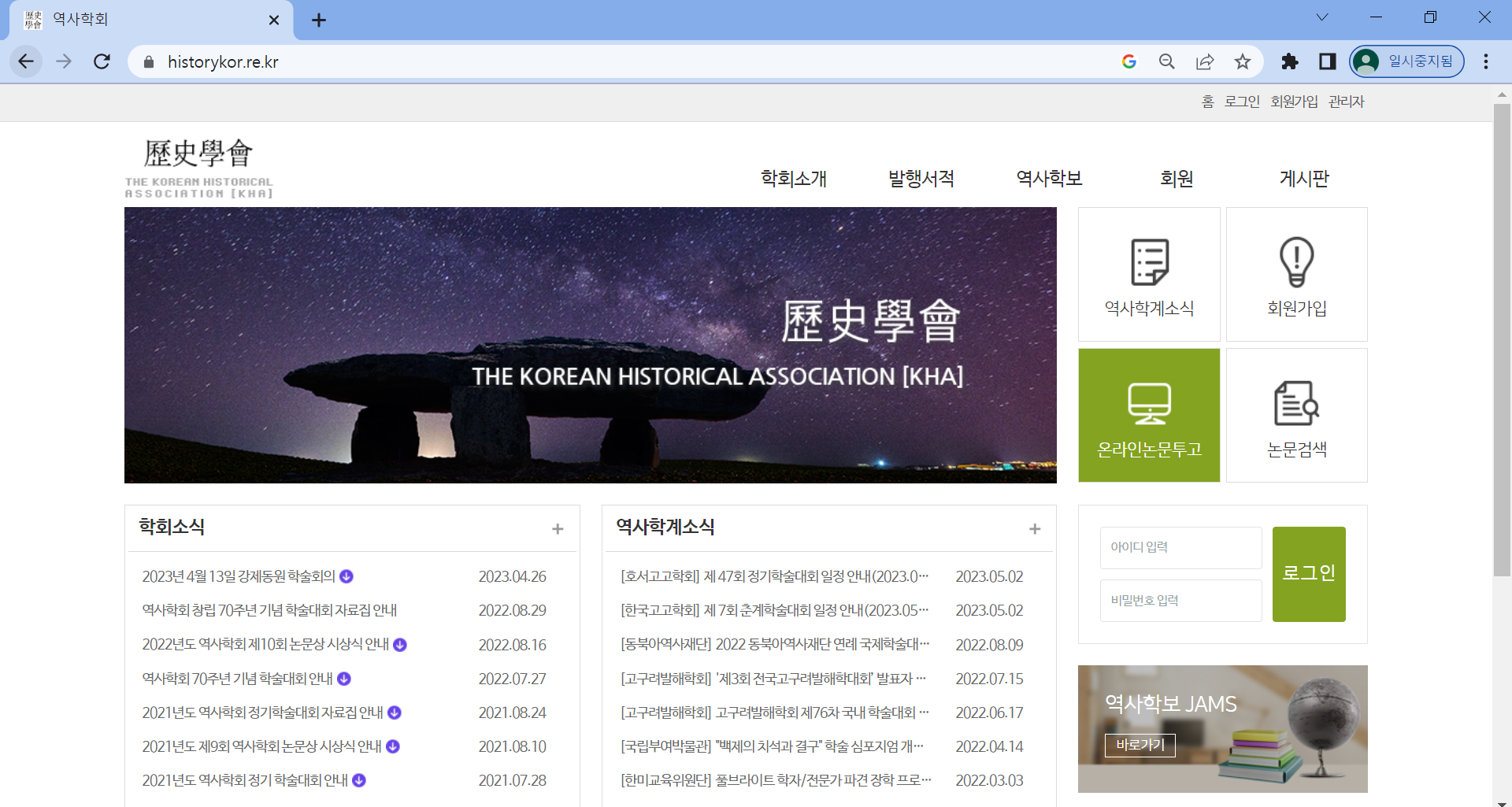1512x807 pixels.
Task: Open the 온라인논문투고 monitor icon tile
Action: click(1149, 415)
